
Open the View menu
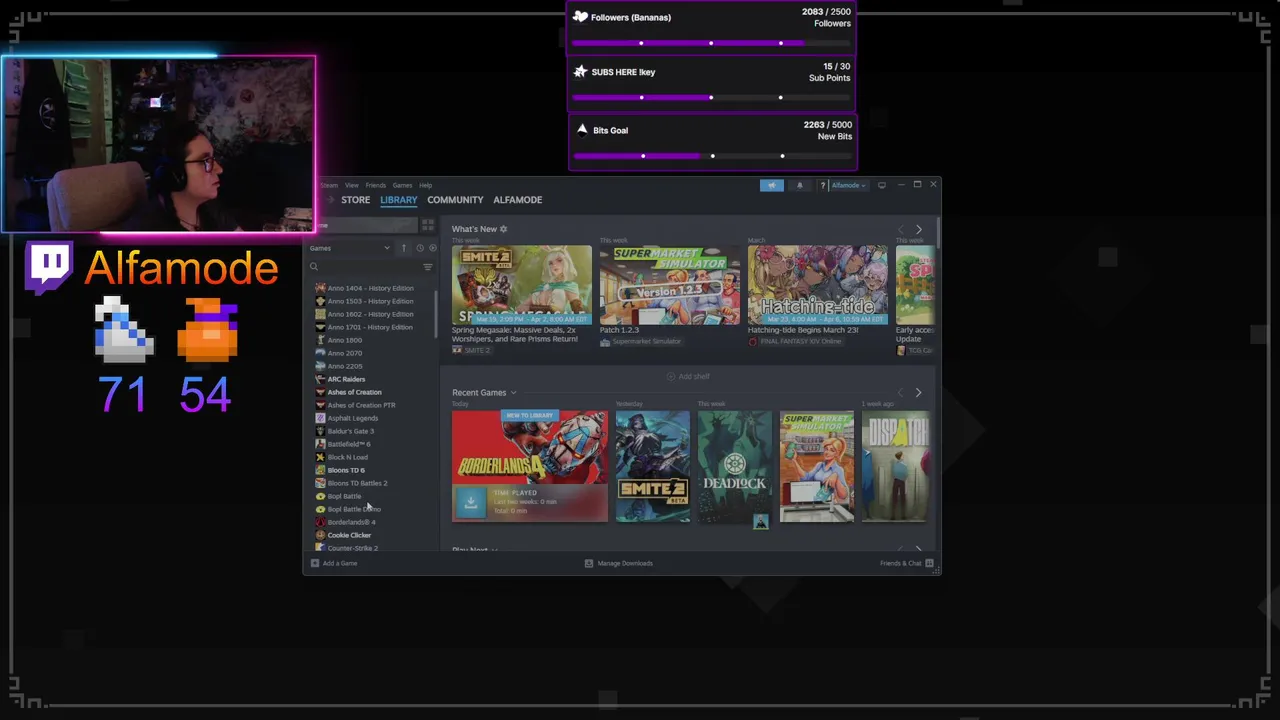click(352, 185)
